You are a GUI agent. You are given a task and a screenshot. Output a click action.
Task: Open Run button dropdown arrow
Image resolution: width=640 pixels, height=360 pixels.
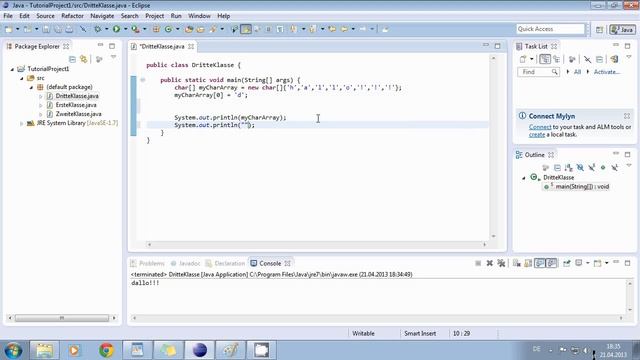pyautogui.click(x=125, y=29)
